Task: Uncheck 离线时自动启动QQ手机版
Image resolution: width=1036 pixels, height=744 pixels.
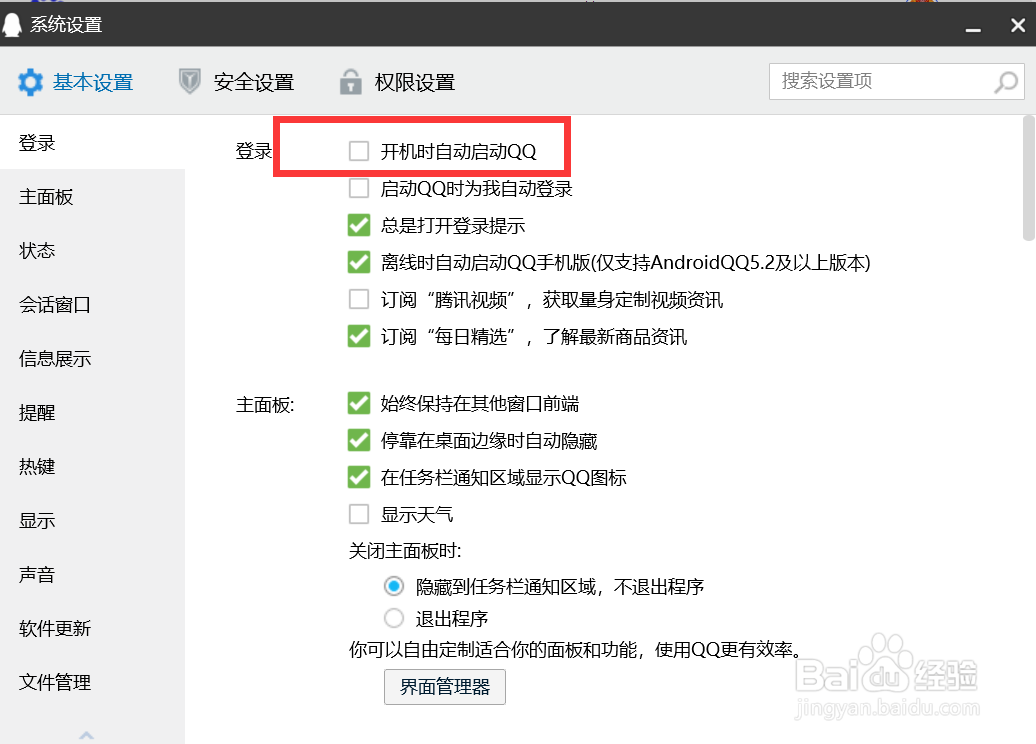Action: [x=359, y=262]
